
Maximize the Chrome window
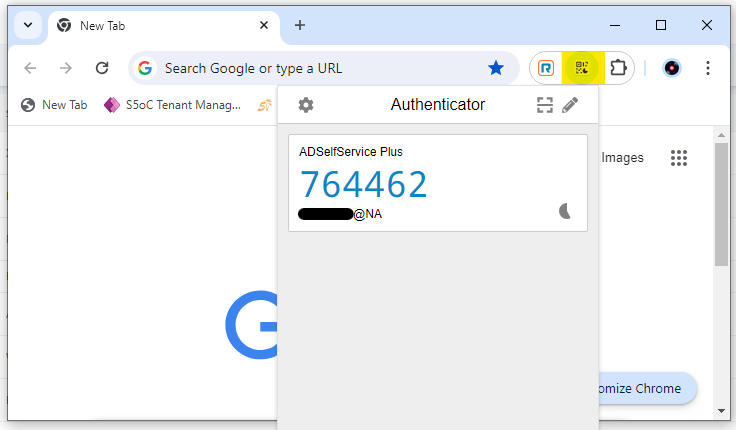(661, 25)
